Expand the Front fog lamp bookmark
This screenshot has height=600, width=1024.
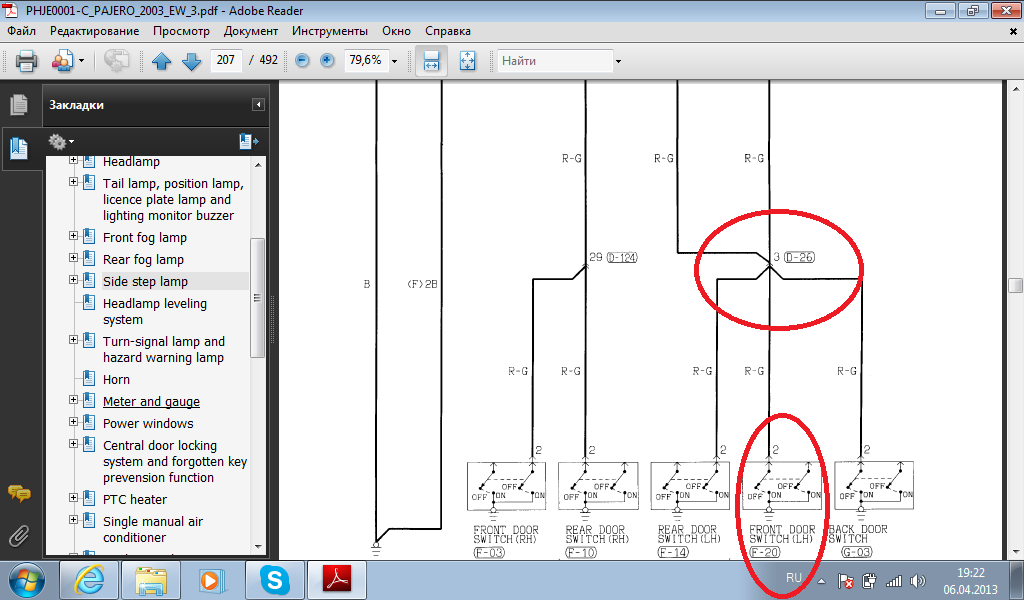[x=73, y=236]
